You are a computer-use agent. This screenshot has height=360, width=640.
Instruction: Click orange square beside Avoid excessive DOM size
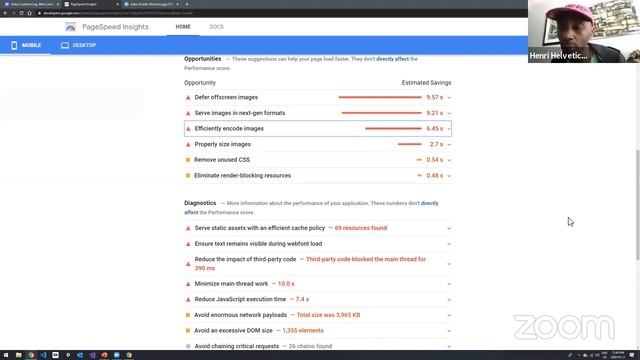click(188, 331)
